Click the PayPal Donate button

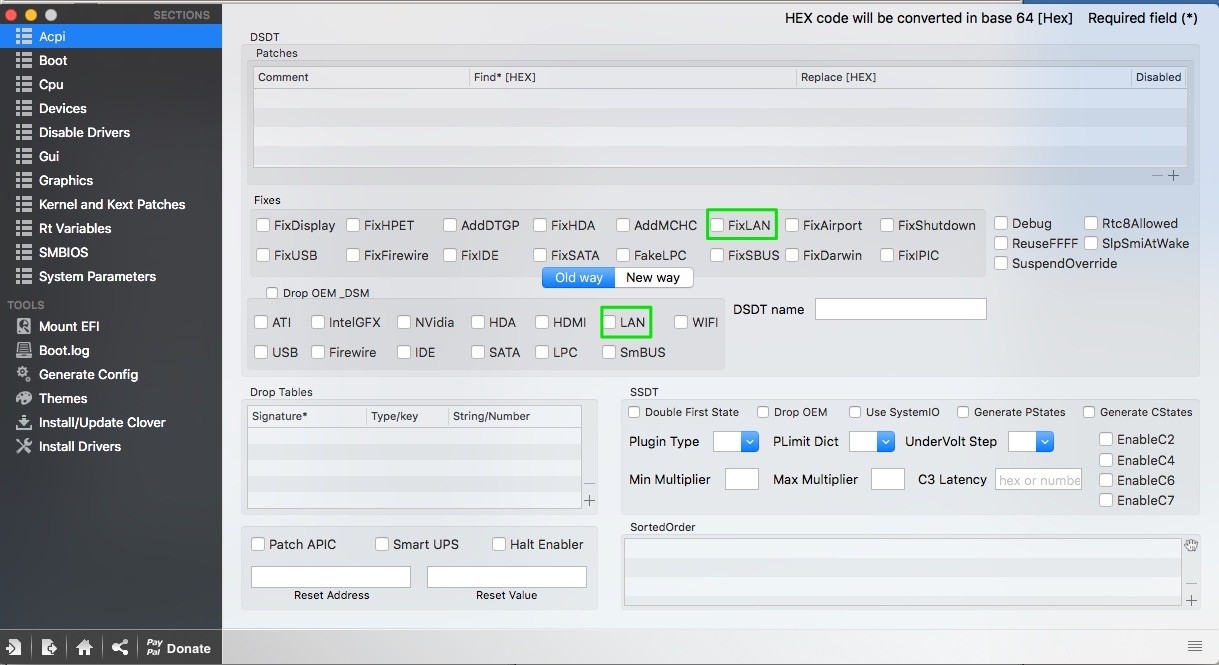(178, 648)
